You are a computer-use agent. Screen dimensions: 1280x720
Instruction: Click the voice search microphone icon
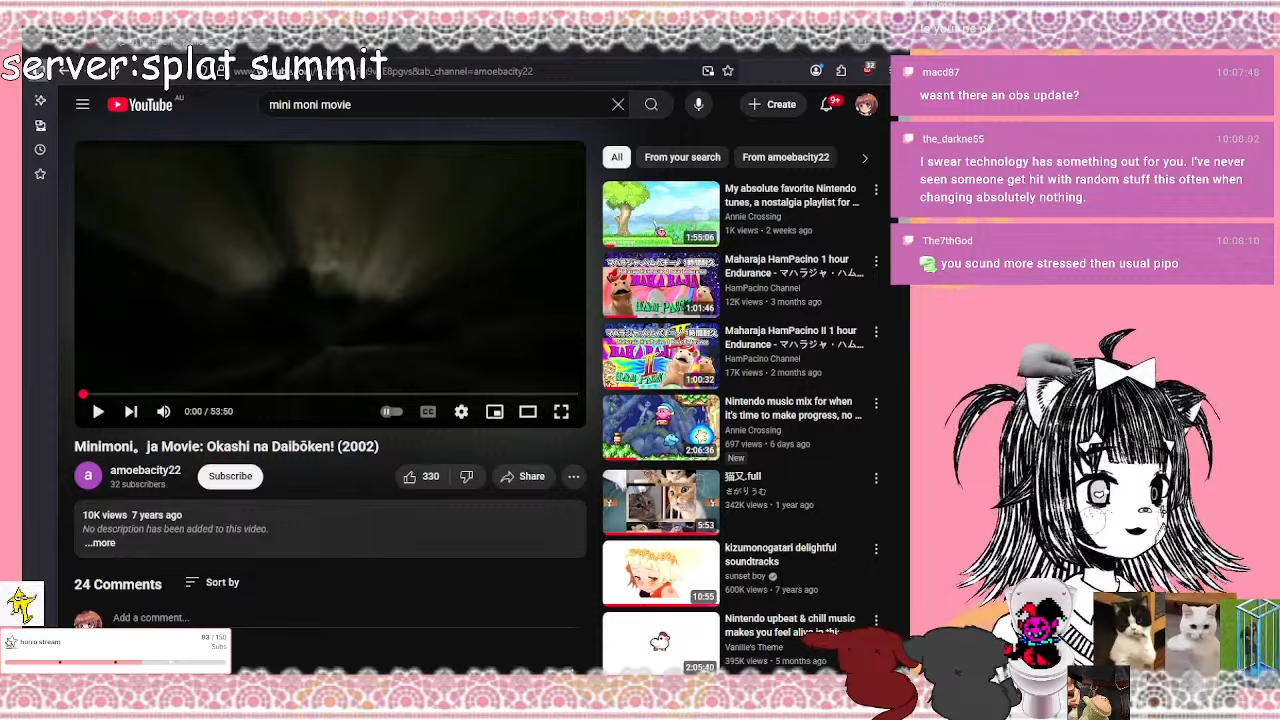[698, 104]
